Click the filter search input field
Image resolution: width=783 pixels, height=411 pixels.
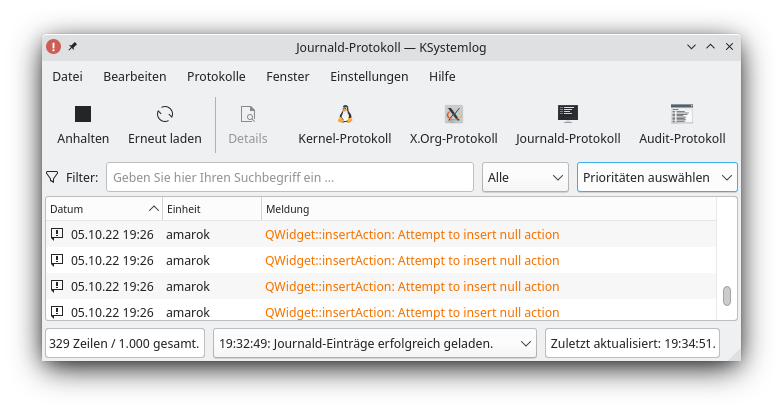[290, 177]
